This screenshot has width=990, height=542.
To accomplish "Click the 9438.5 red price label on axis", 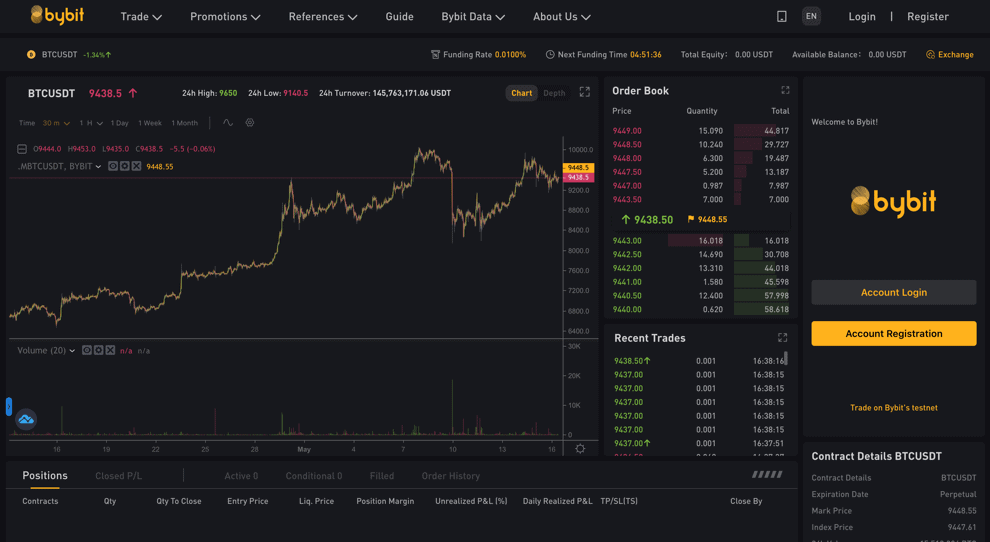I will 578,178.
